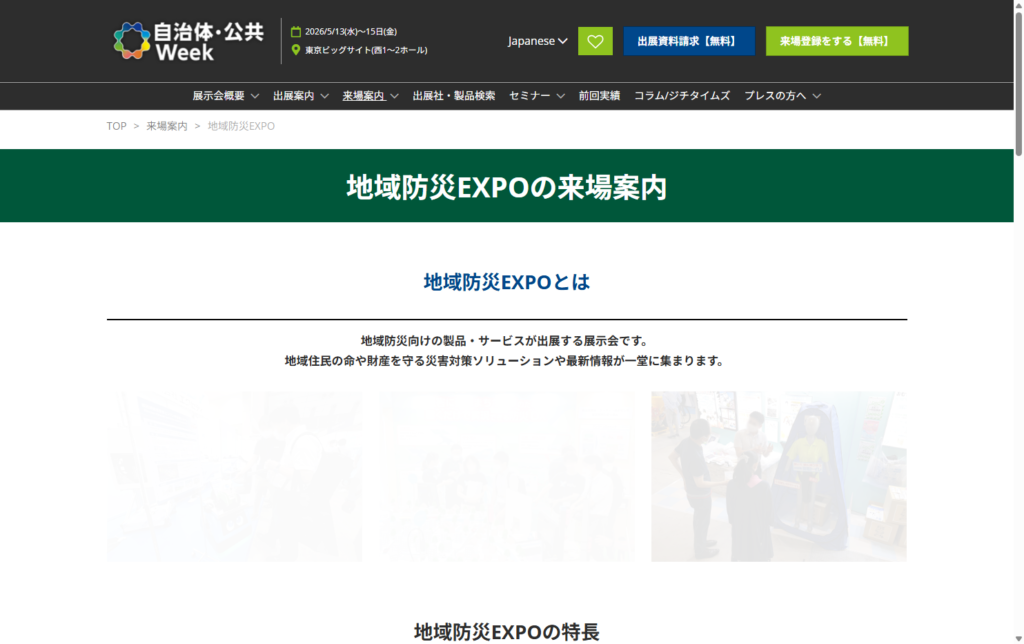This screenshot has width=1024, height=644.
Task: Open the 前回実績 page from the menu
Action: tap(598, 96)
